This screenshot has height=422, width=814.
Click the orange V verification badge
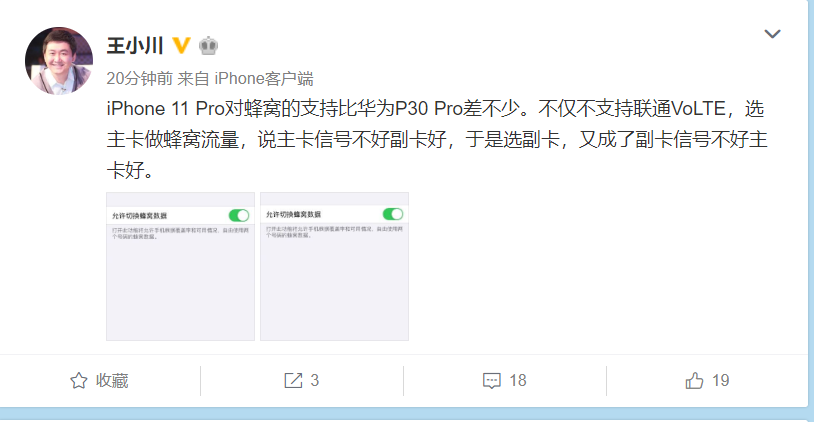(181, 46)
